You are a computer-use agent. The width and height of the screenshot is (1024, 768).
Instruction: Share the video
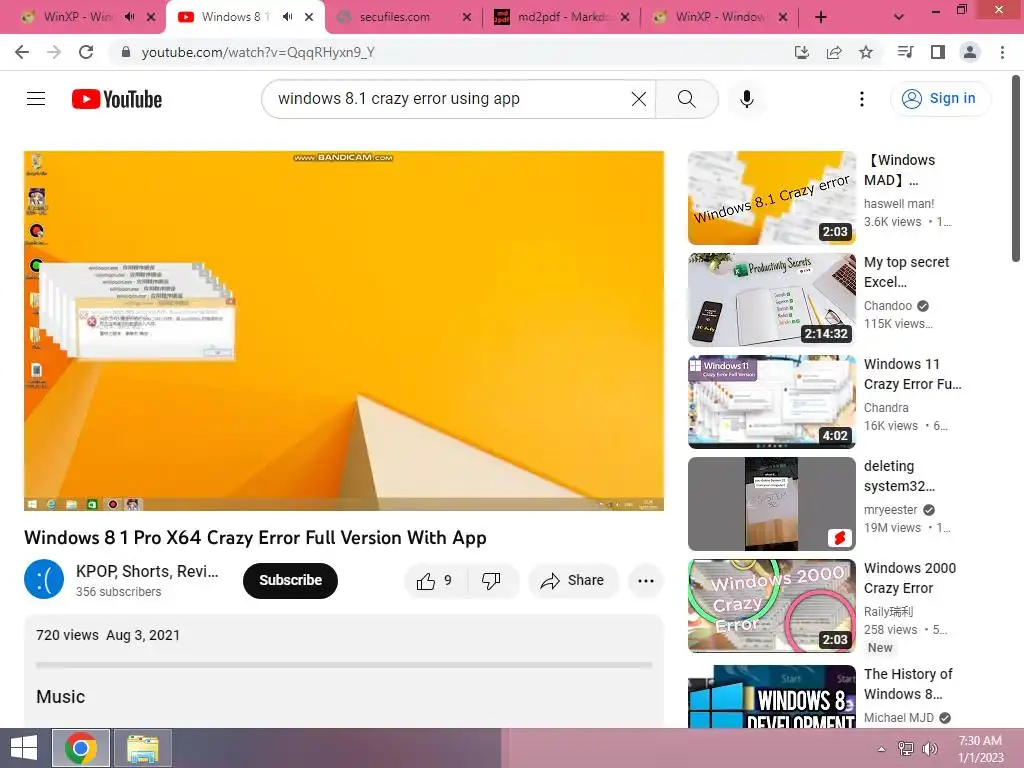pos(572,581)
